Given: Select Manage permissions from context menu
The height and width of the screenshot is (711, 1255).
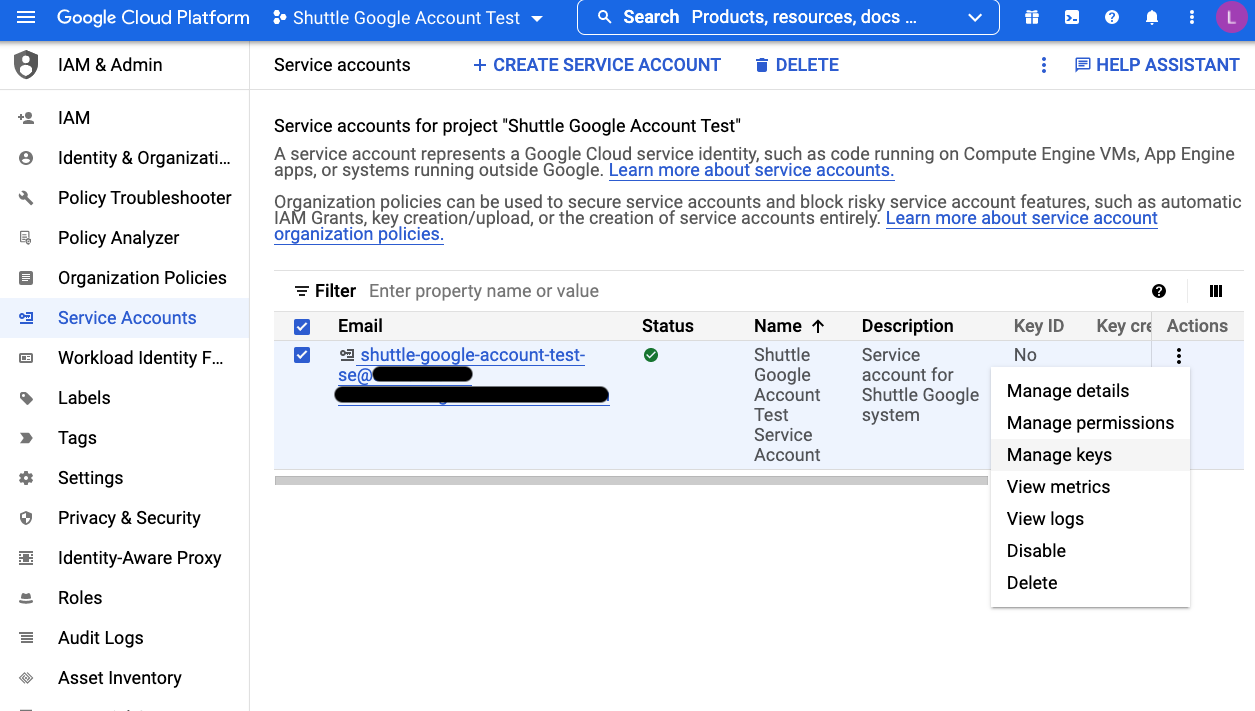Looking at the screenshot, I should click(x=1090, y=423).
